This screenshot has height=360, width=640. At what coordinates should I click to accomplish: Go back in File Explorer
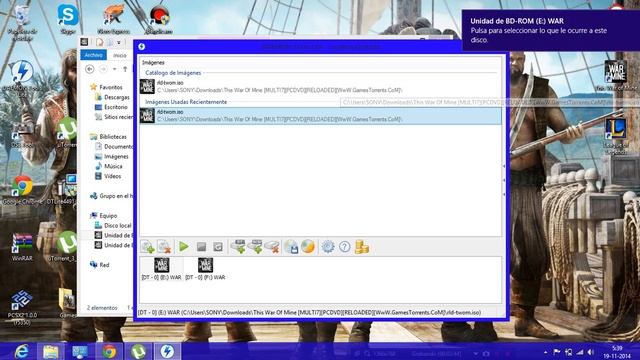(x=90, y=69)
